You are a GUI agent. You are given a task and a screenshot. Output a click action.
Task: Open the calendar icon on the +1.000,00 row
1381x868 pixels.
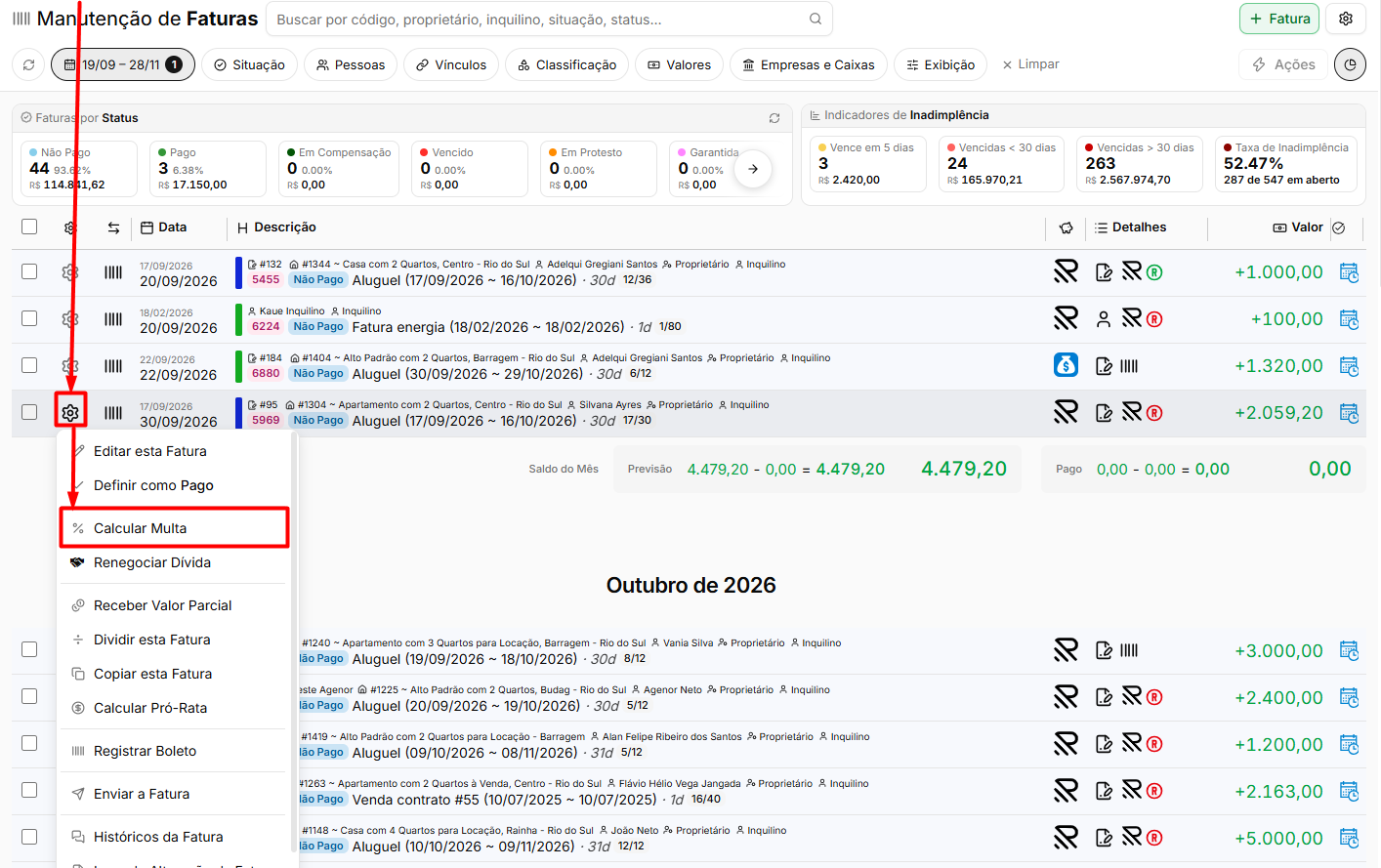(1349, 272)
